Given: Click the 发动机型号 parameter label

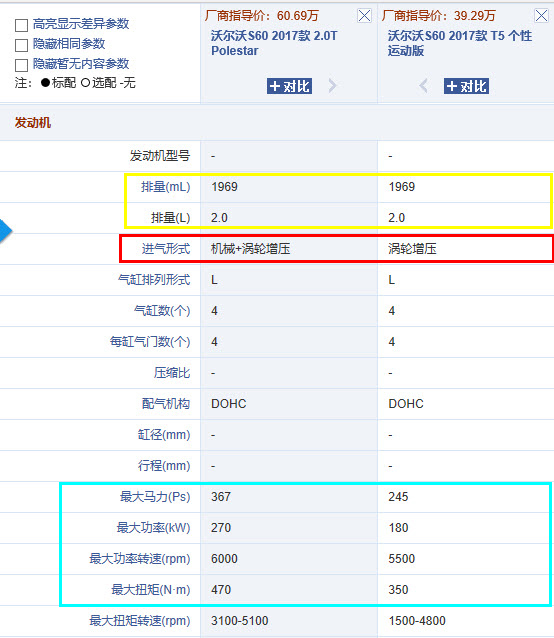Looking at the screenshot, I should (159, 156).
